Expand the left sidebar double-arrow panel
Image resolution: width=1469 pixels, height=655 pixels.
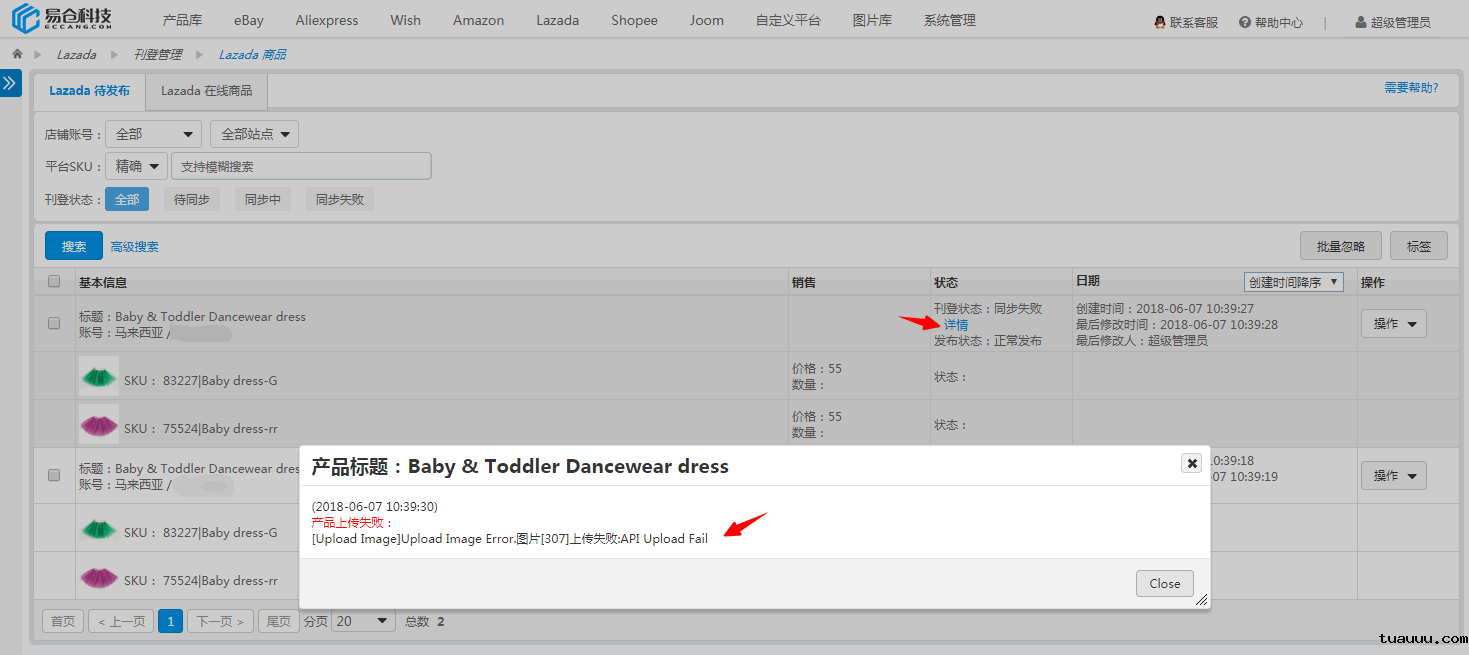click(x=10, y=83)
